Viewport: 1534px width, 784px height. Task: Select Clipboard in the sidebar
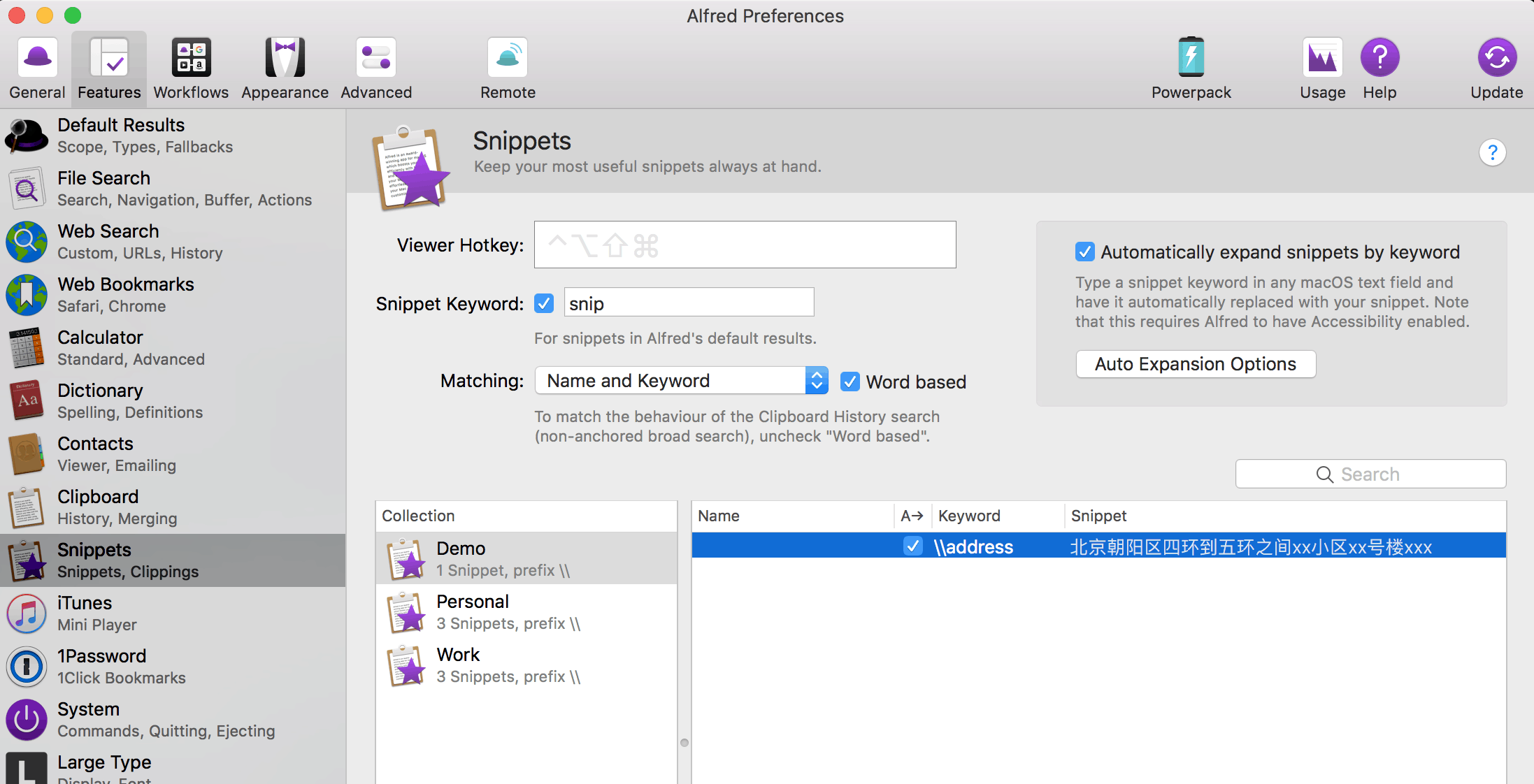click(x=173, y=507)
